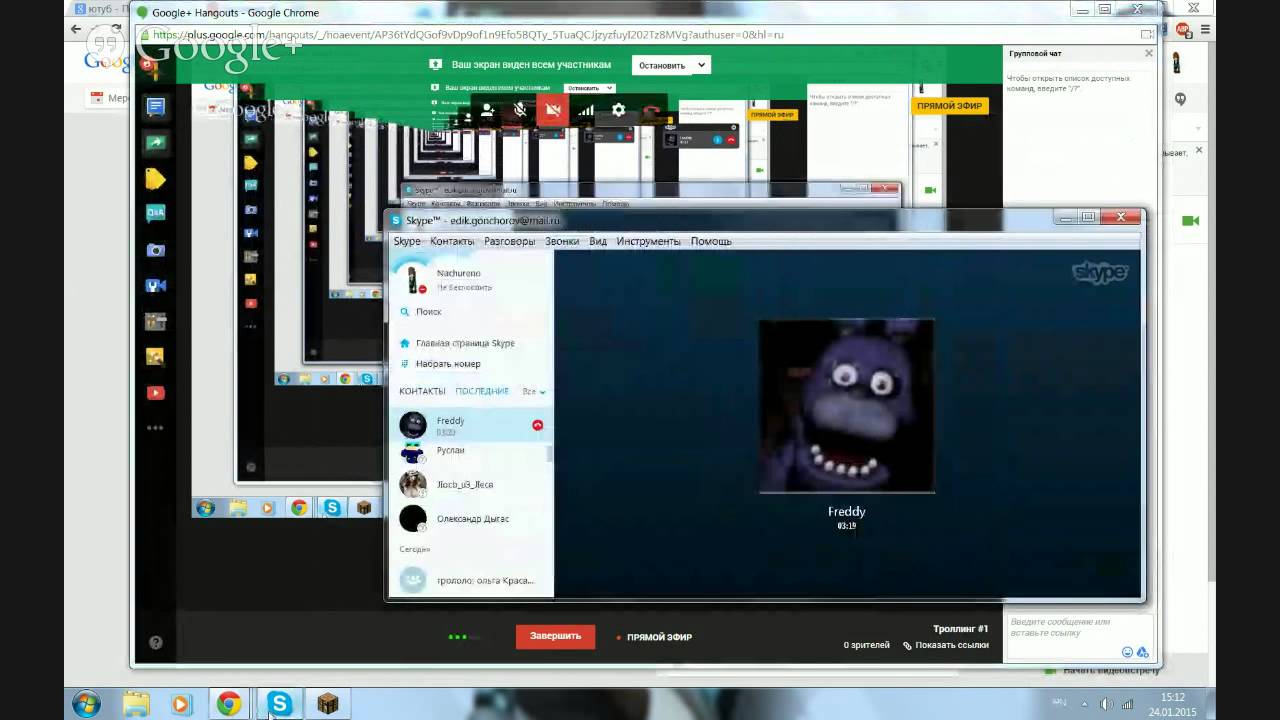Select the трололо; ольга Краса conversation
Screen dimensions: 1280x720
[x=469, y=580]
